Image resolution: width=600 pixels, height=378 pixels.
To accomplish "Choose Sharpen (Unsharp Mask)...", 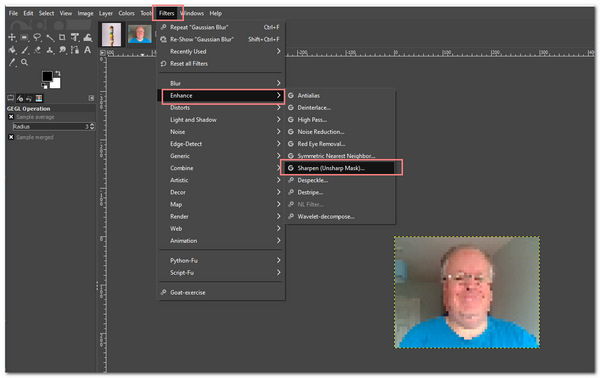I will (340, 168).
